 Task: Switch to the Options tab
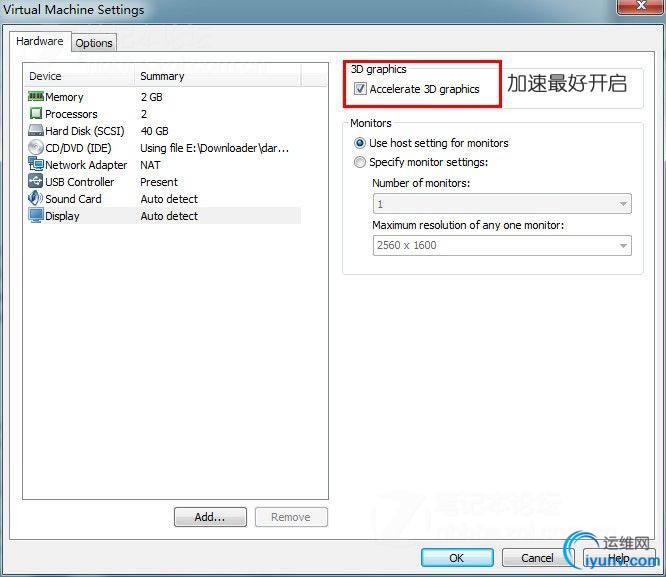(94, 43)
